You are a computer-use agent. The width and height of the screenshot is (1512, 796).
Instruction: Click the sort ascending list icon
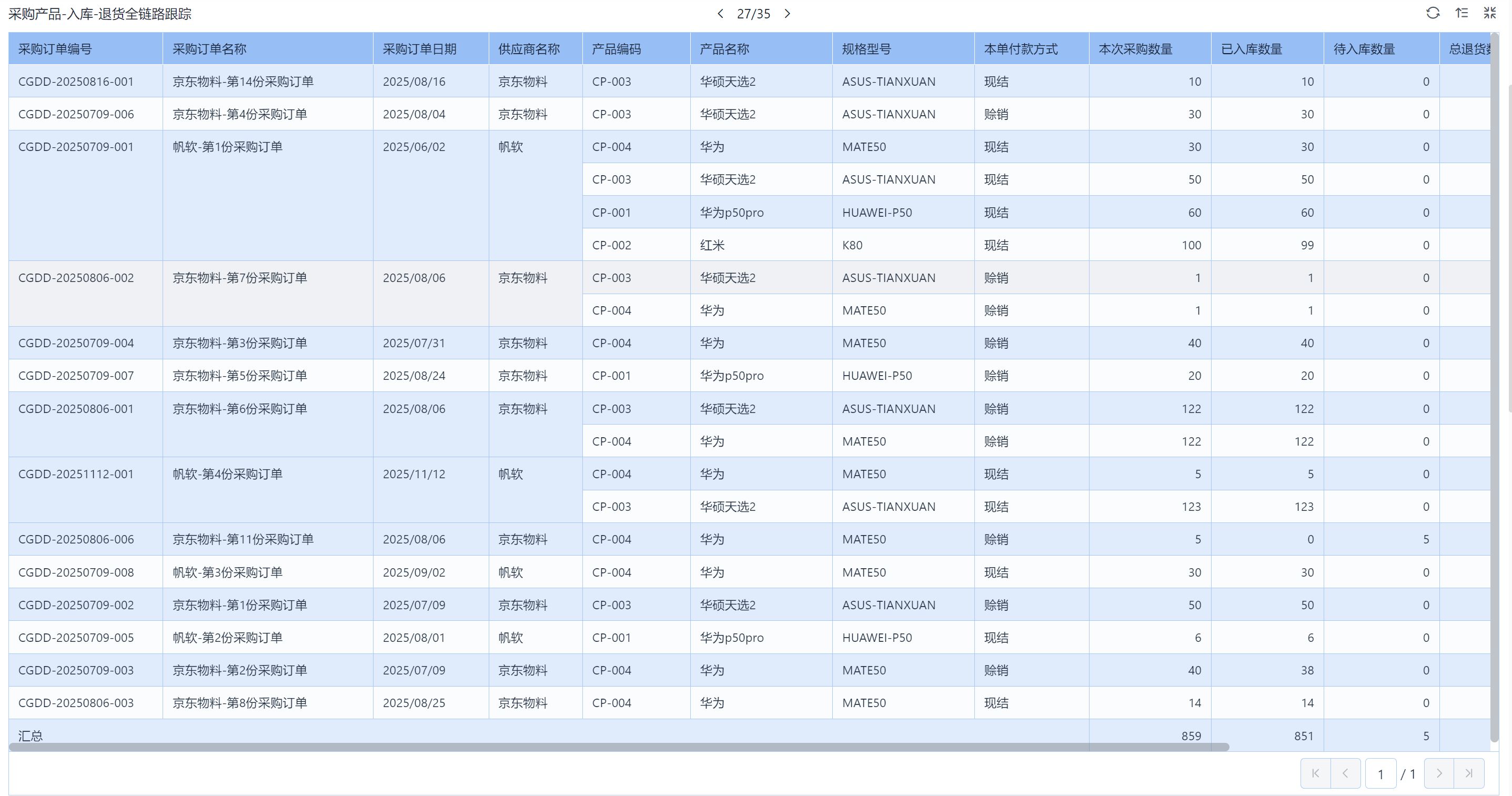(1461, 13)
